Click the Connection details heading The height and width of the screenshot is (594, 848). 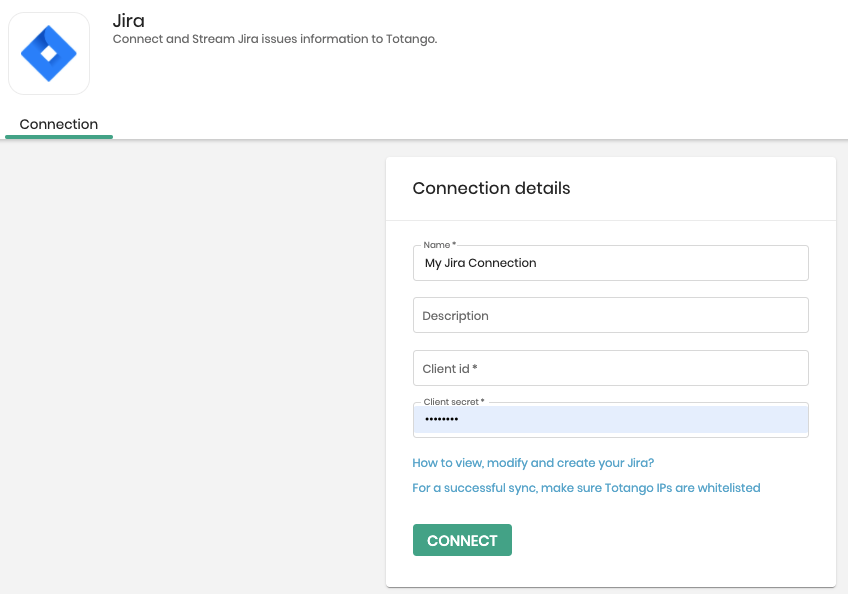tap(491, 188)
